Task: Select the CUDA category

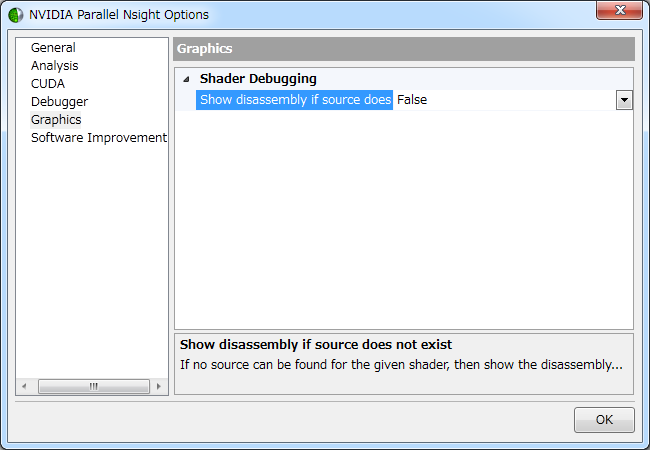Action: (47, 83)
